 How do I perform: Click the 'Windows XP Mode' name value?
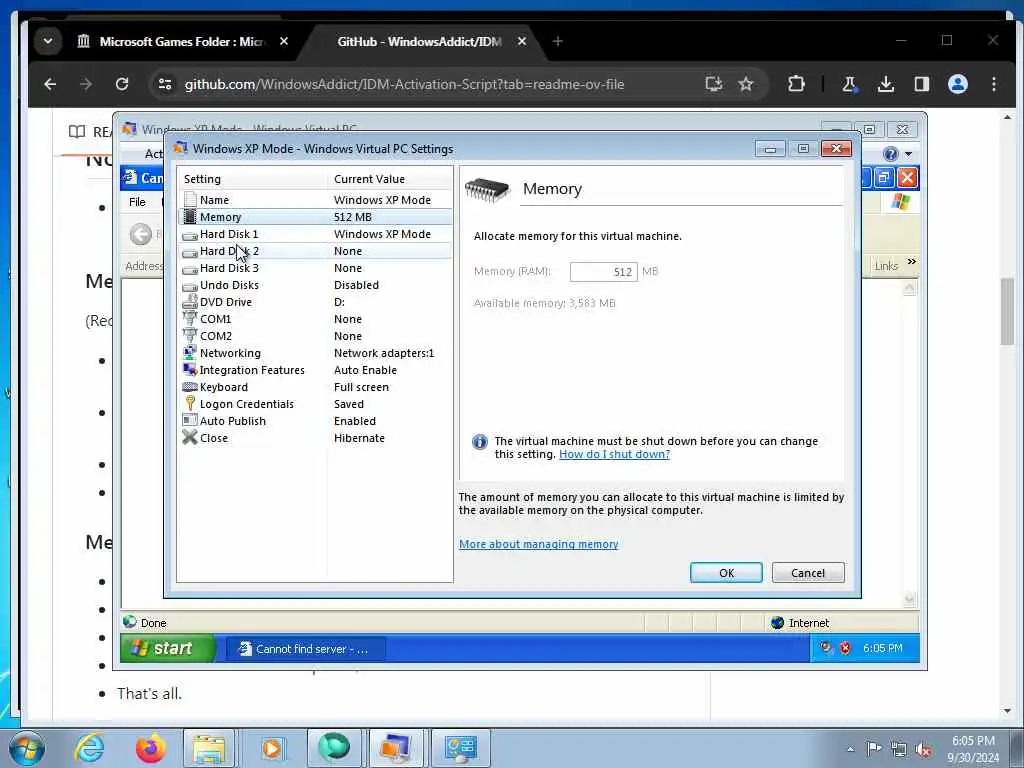(x=382, y=200)
